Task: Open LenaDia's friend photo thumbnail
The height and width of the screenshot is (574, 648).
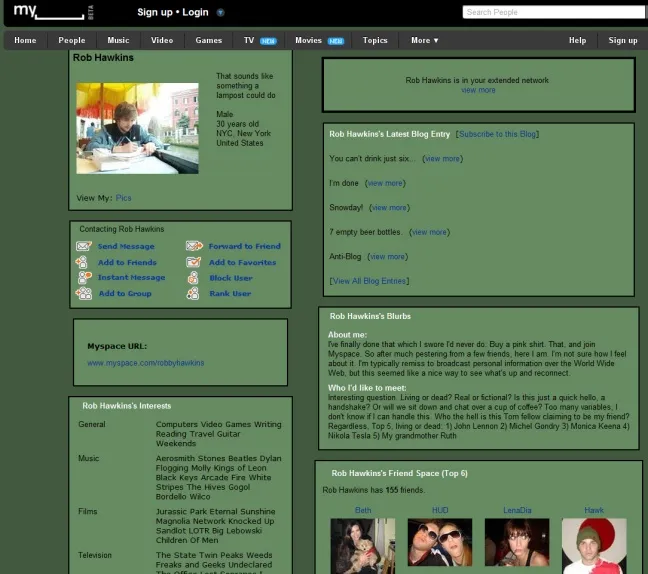Action: [517, 542]
